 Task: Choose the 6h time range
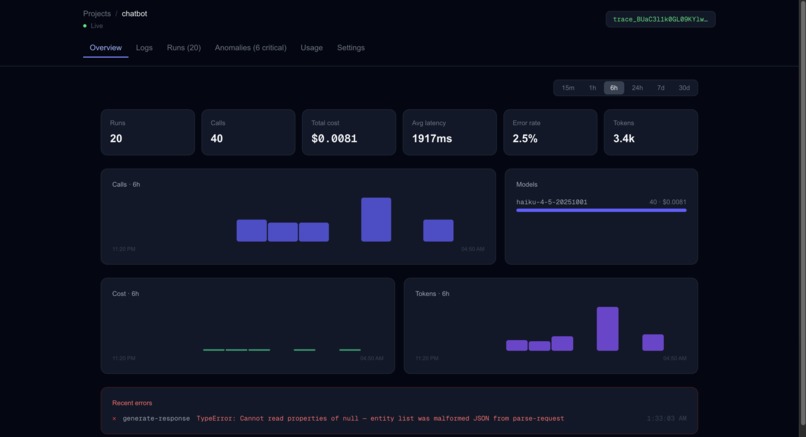point(614,88)
